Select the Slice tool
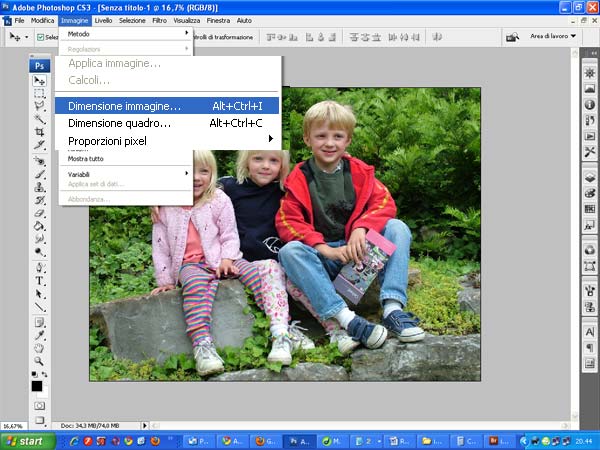 pyautogui.click(x=39, y=145)
